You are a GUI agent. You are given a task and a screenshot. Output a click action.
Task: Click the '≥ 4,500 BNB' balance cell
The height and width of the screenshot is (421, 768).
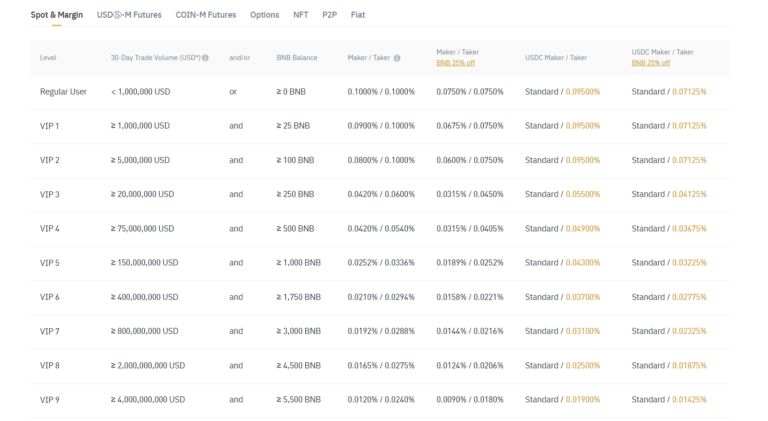299,366
